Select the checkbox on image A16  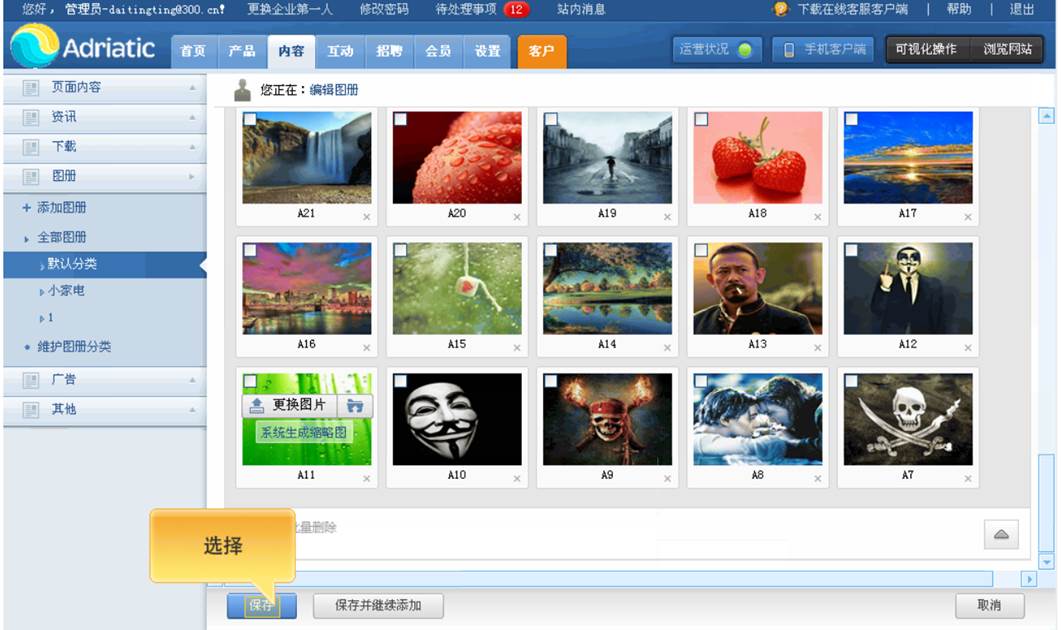[x=250, y=250]
